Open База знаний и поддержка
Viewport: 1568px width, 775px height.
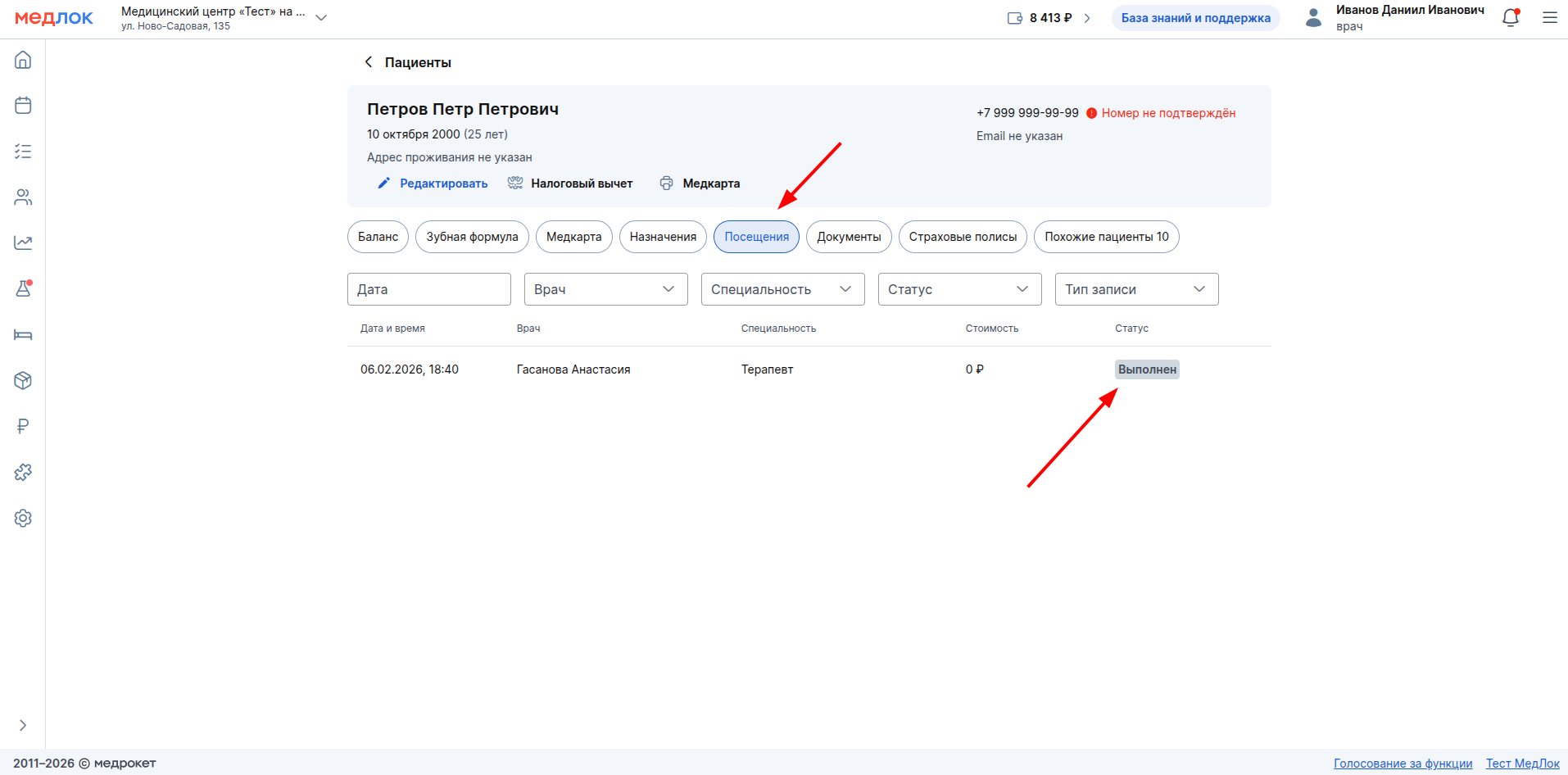pos(1195,18)
